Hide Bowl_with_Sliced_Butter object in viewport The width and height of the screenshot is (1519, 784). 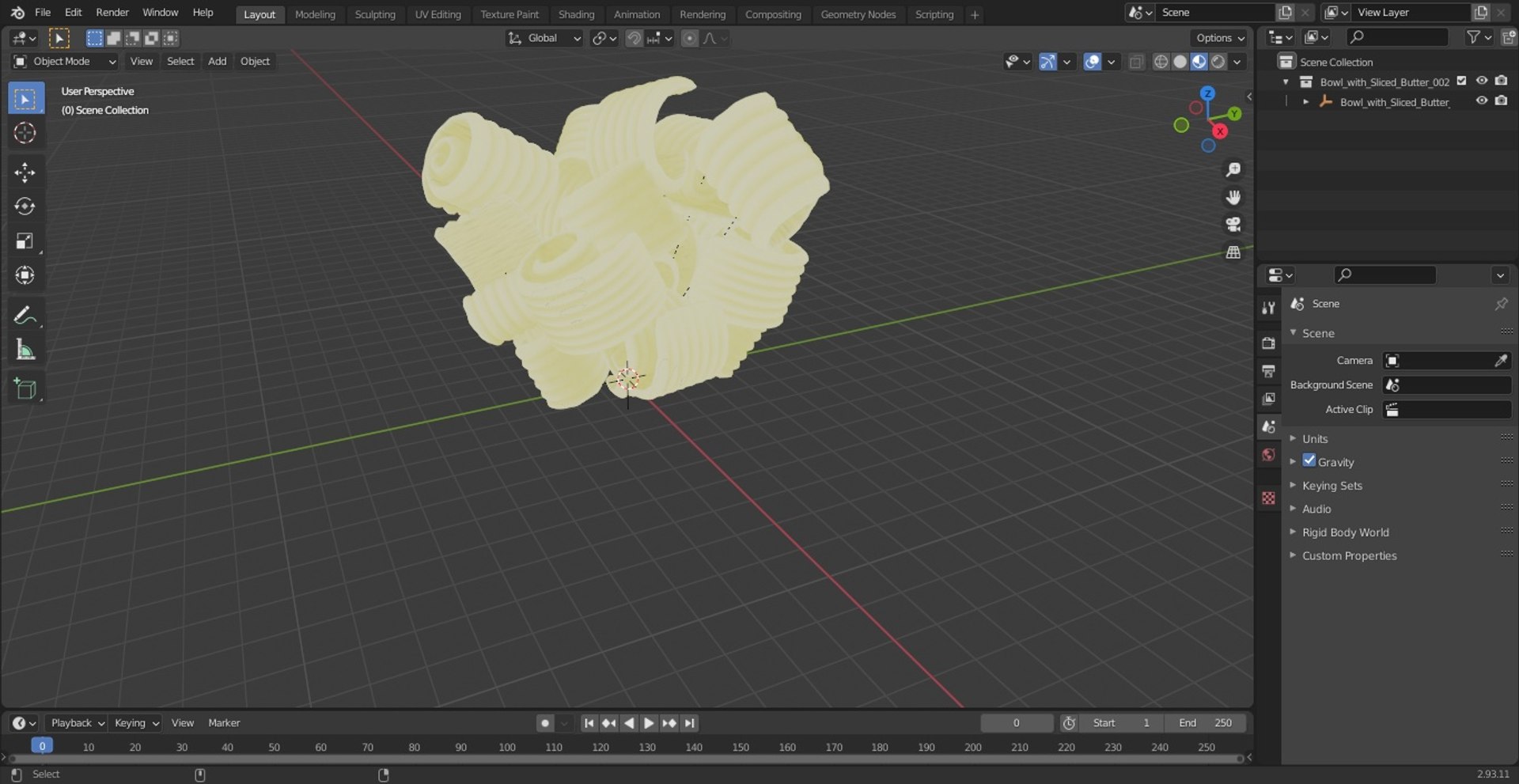tap(1482, 101)
